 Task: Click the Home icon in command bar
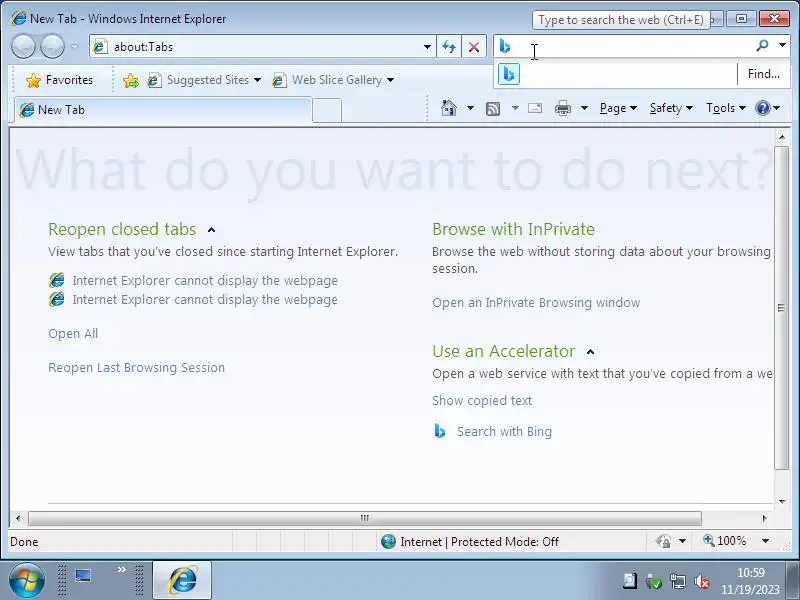point(448,108)
